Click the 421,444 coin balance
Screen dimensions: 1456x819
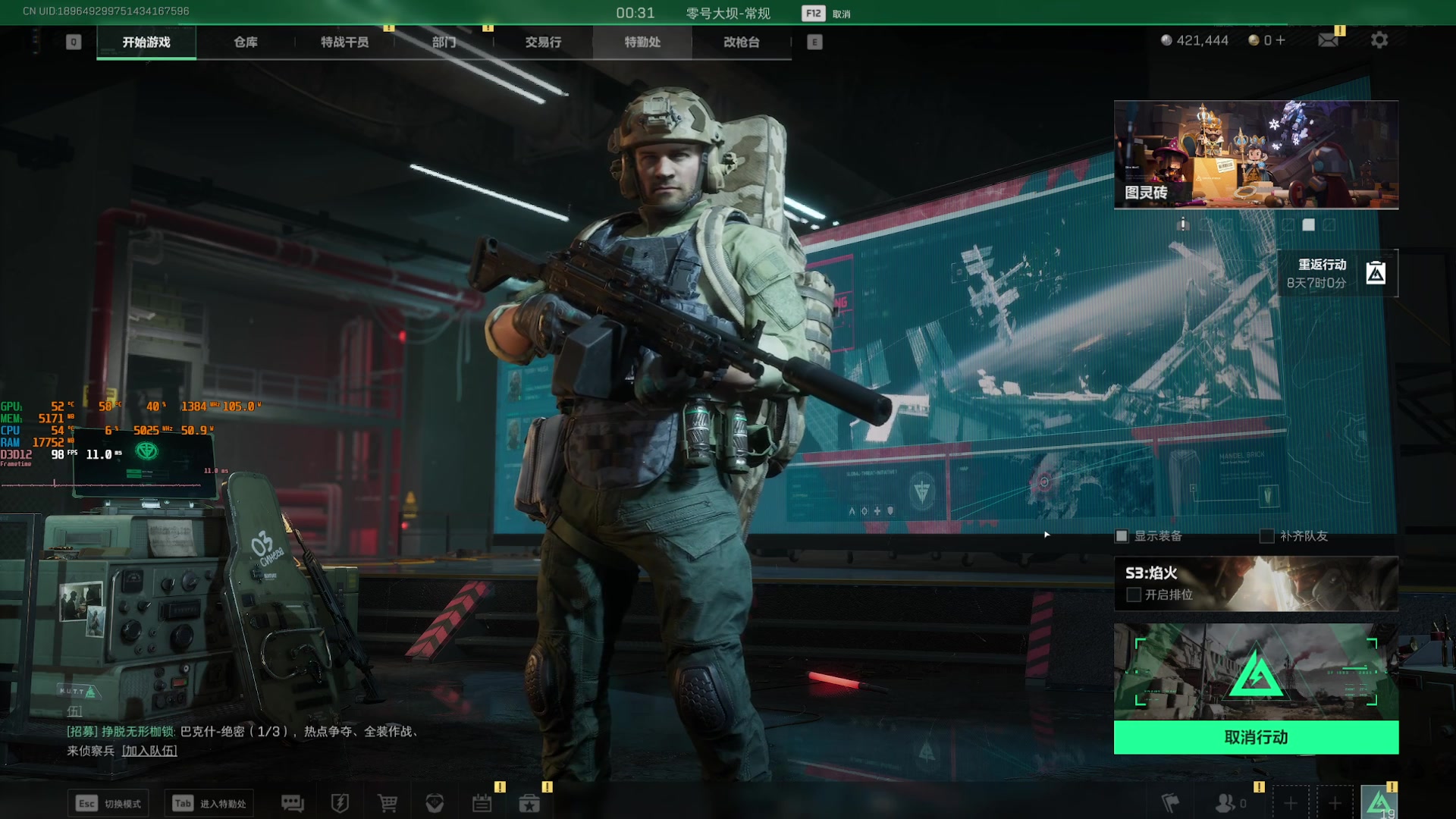click(x=1194, y=40)
